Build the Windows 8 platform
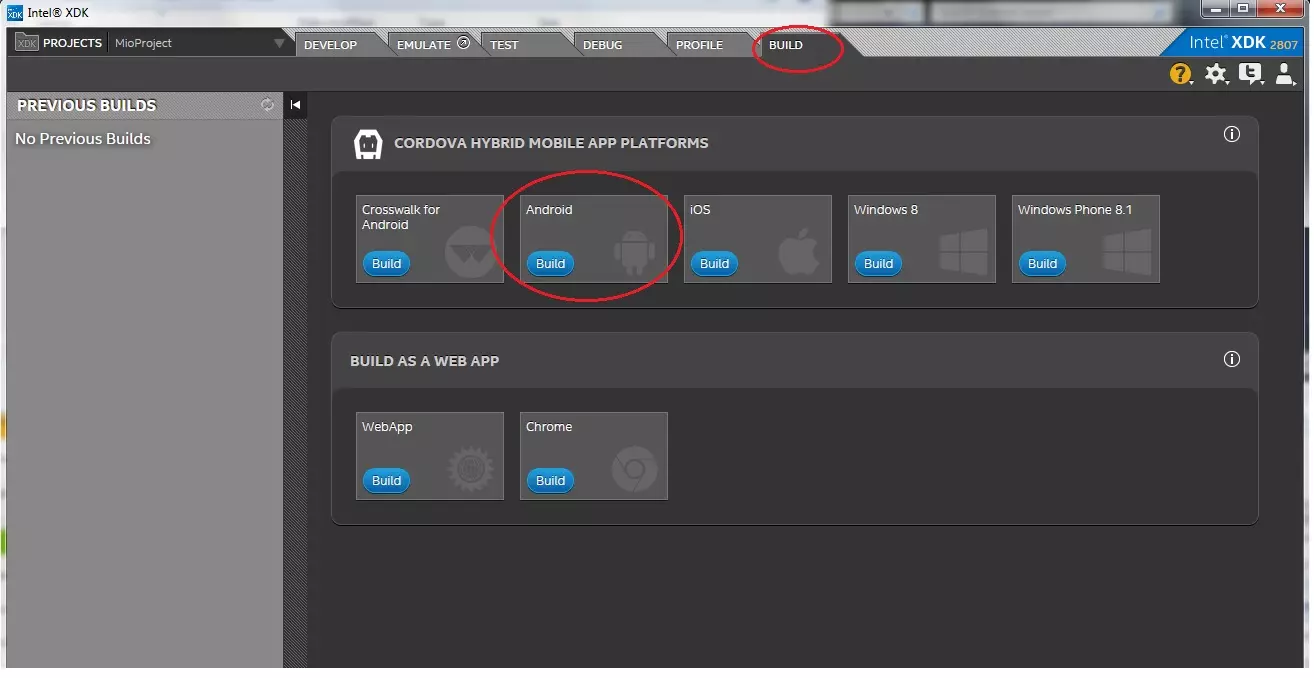This screenshot has width=1314, height=678. [x=878, y=264]
